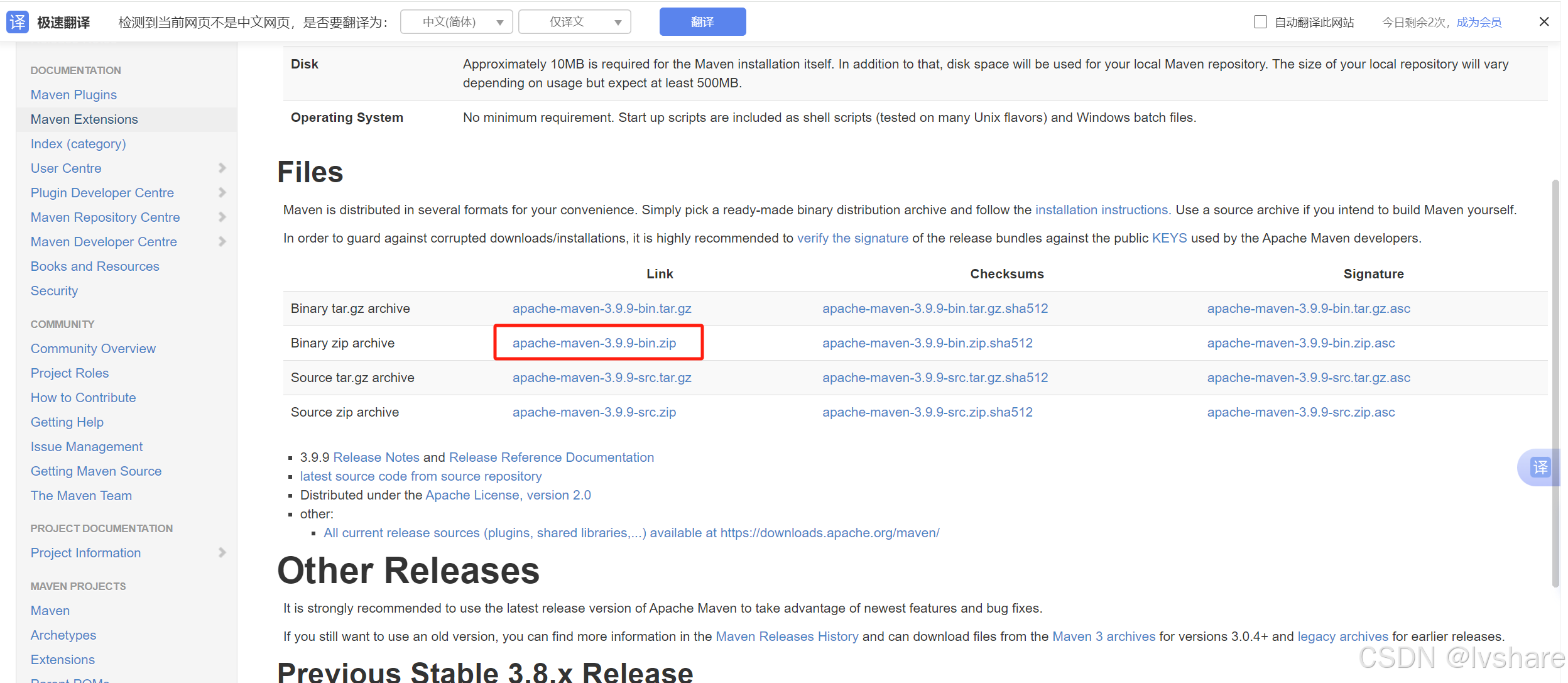Click the 成为会员 membership link
The image size is (1568, 683).
1479,23
